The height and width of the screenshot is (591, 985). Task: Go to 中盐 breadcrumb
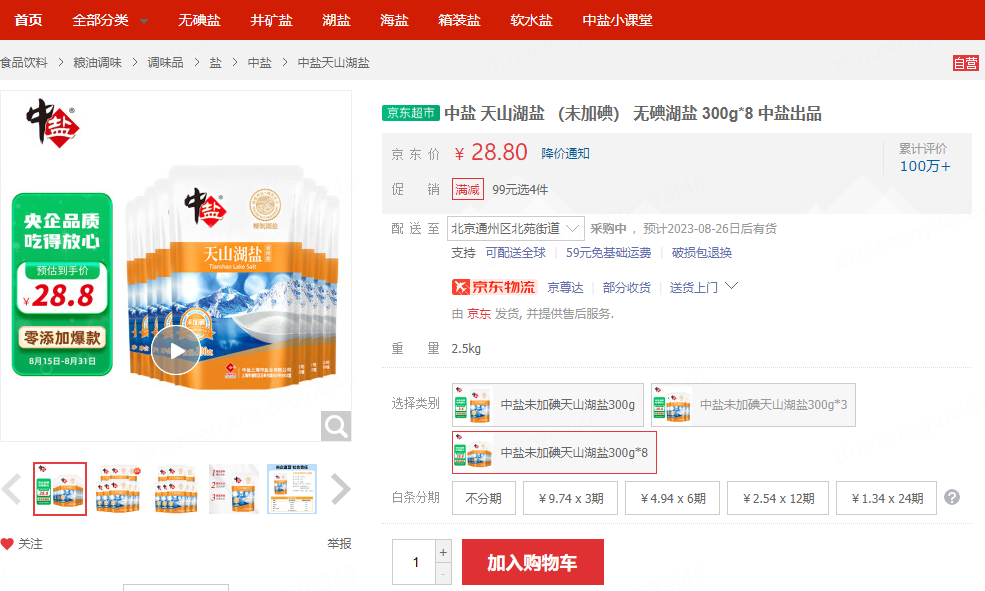pos(259,63)
